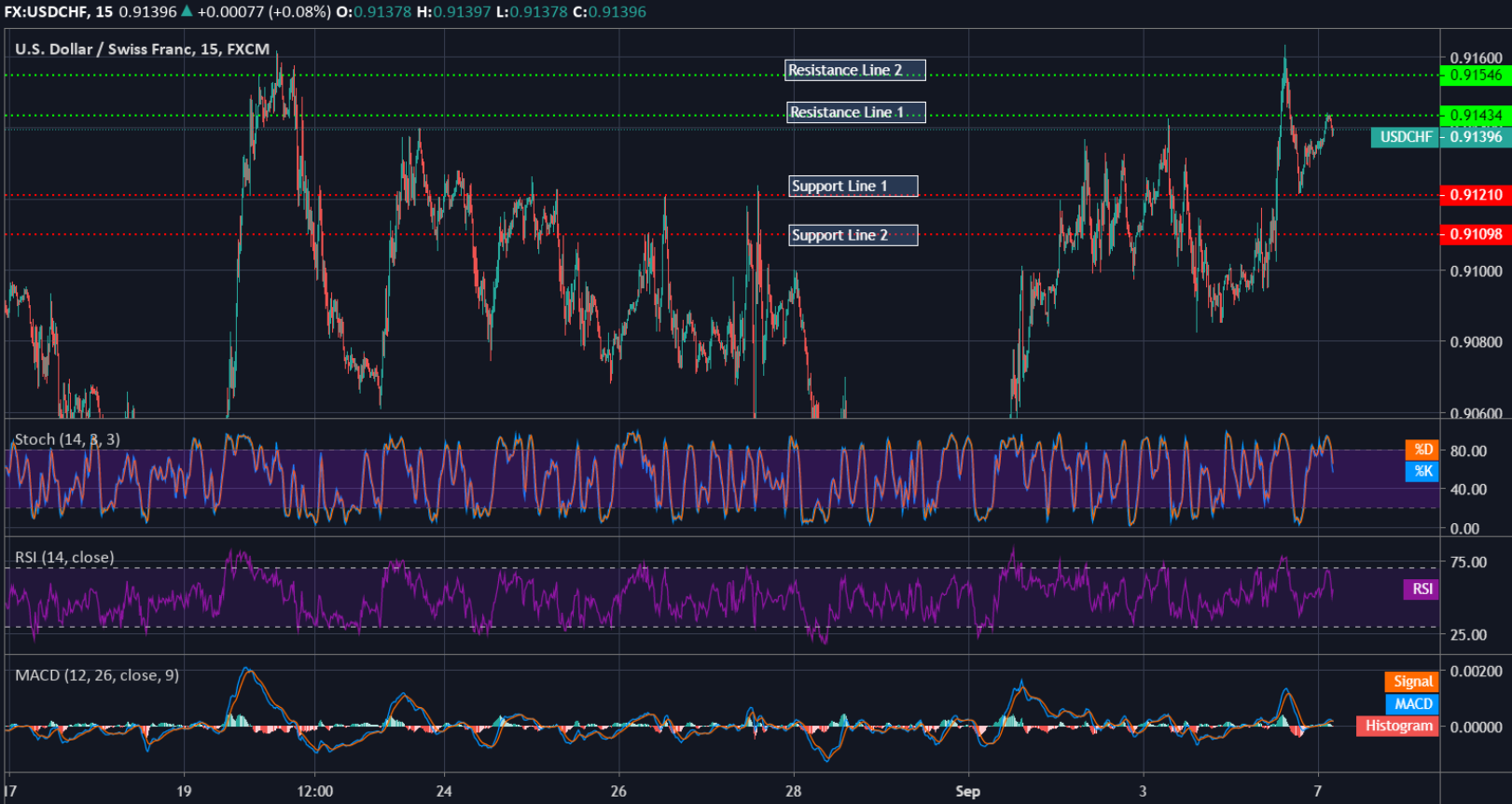Open the Stoch (14, 3, 3) indicator title
Image resolution: width=1512 pixels, height=804 pixels.
[x=67, y=439]
